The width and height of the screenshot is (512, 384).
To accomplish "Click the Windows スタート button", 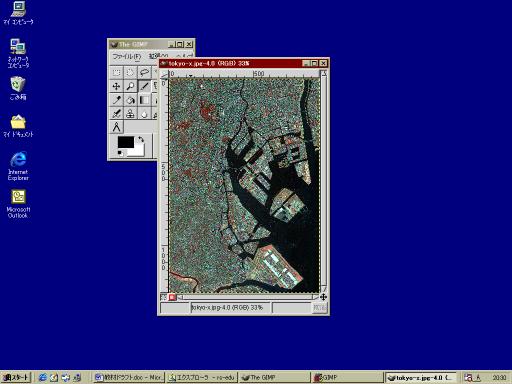I will [16, 377].
